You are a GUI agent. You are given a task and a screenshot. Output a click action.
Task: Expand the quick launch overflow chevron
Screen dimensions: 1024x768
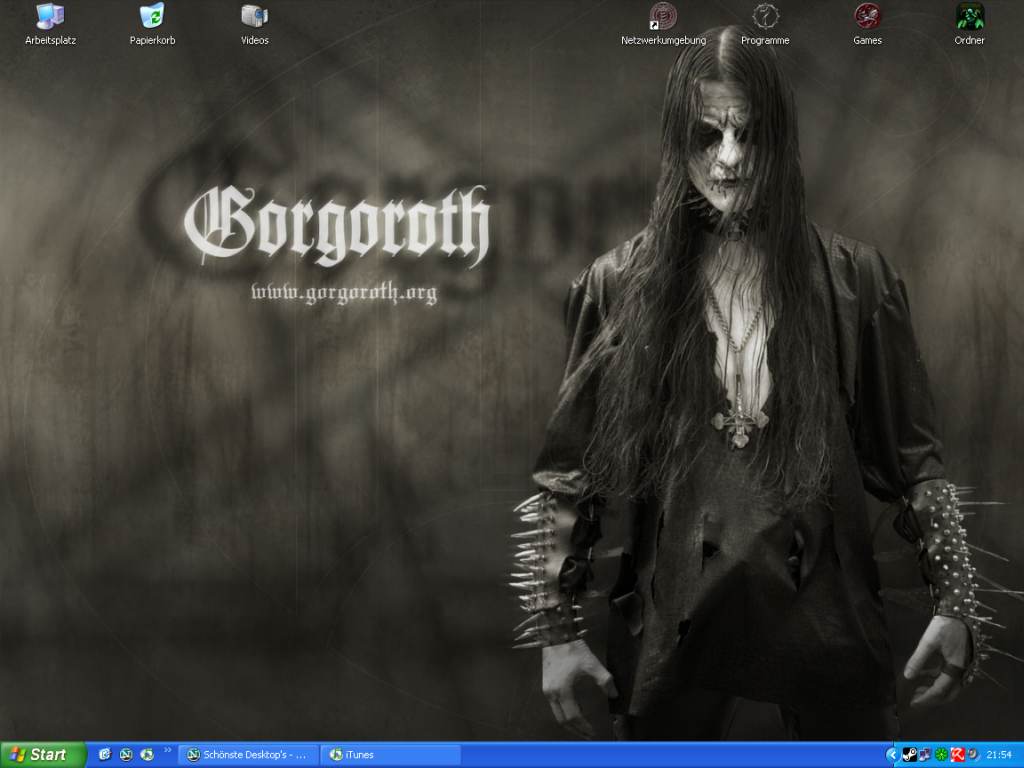[167, 750]
